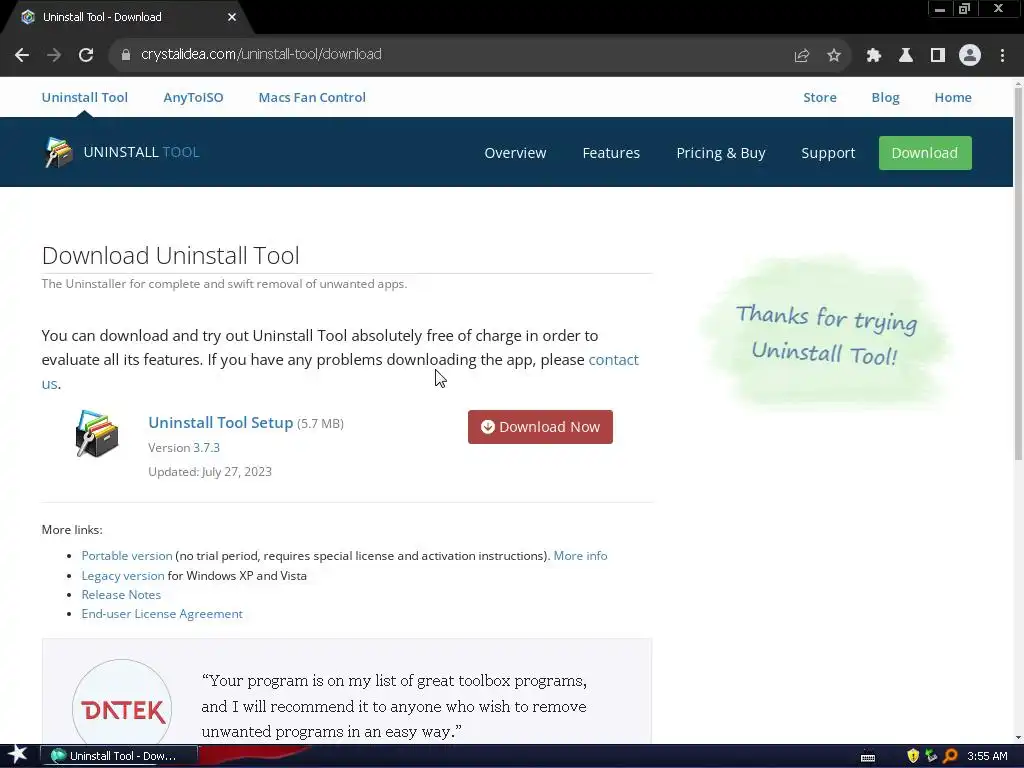Screen dimensions: 1024x768
Task: Click the page vertical scrollbar
Action: tap(1018, 274)
